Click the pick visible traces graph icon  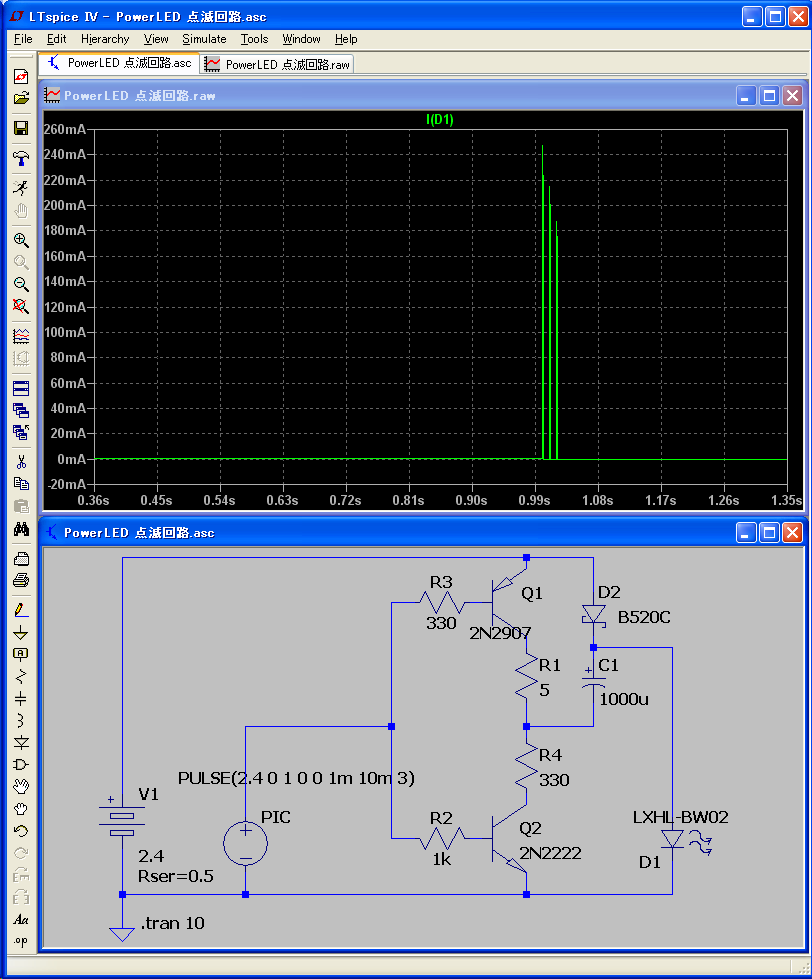[x=21, y=336]
